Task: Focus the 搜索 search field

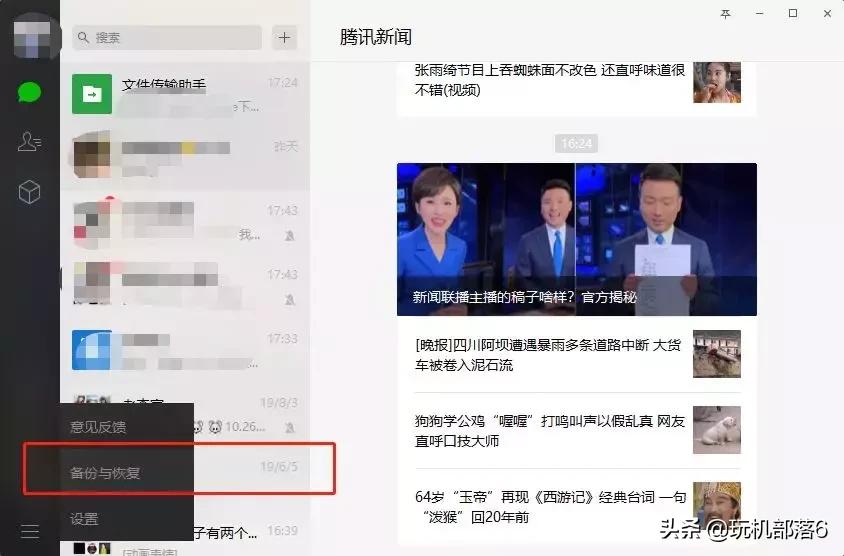Action: (167, 38)
